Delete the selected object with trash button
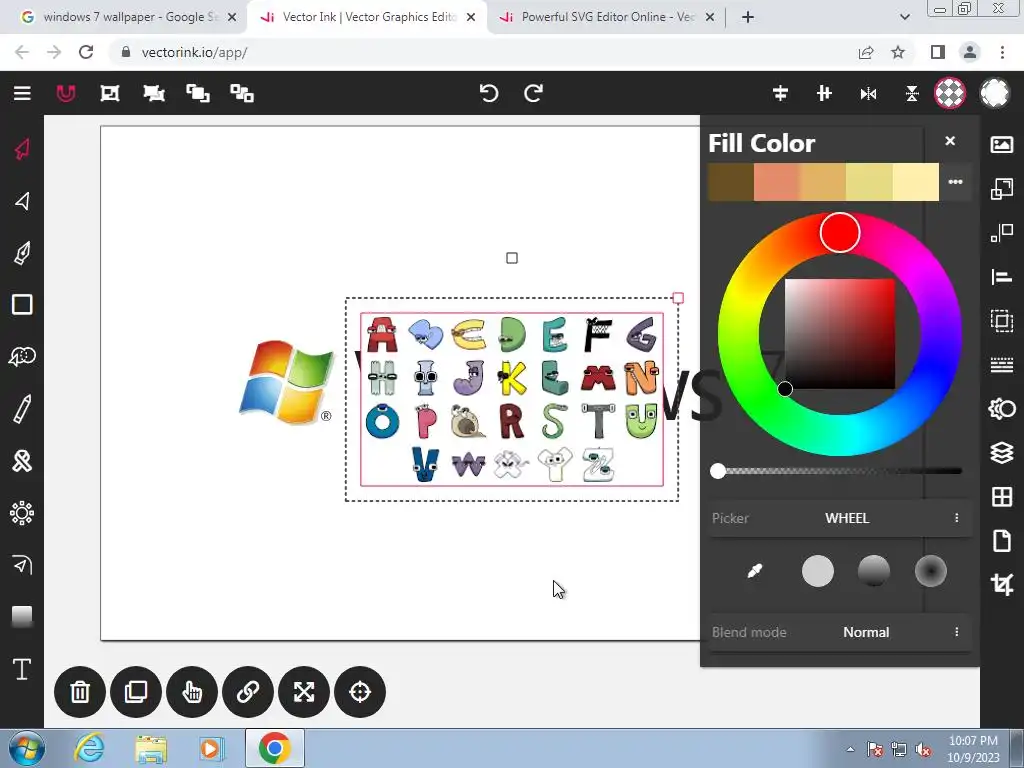 point(80,692)
